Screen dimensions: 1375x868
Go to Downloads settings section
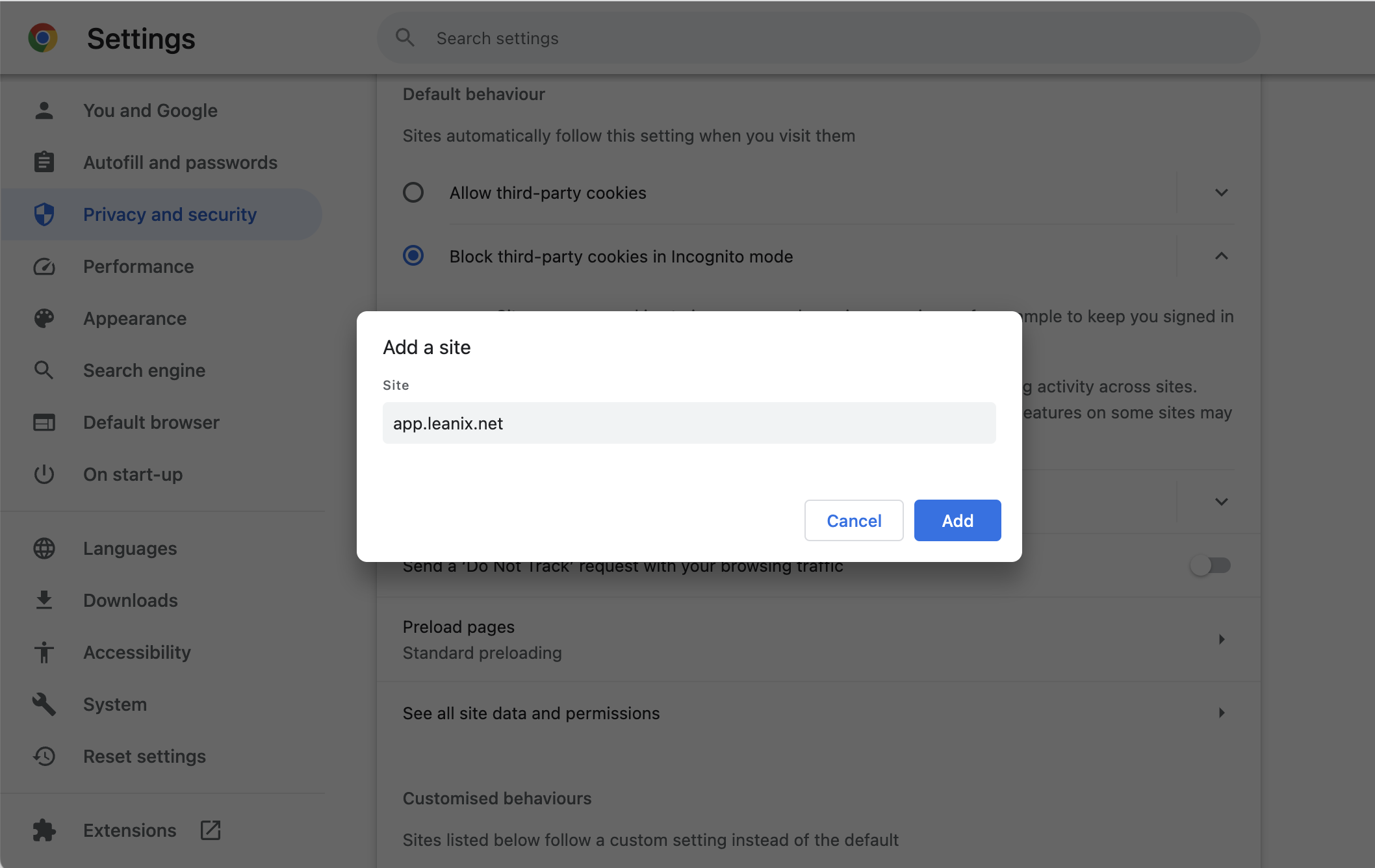tap(130, 600)
